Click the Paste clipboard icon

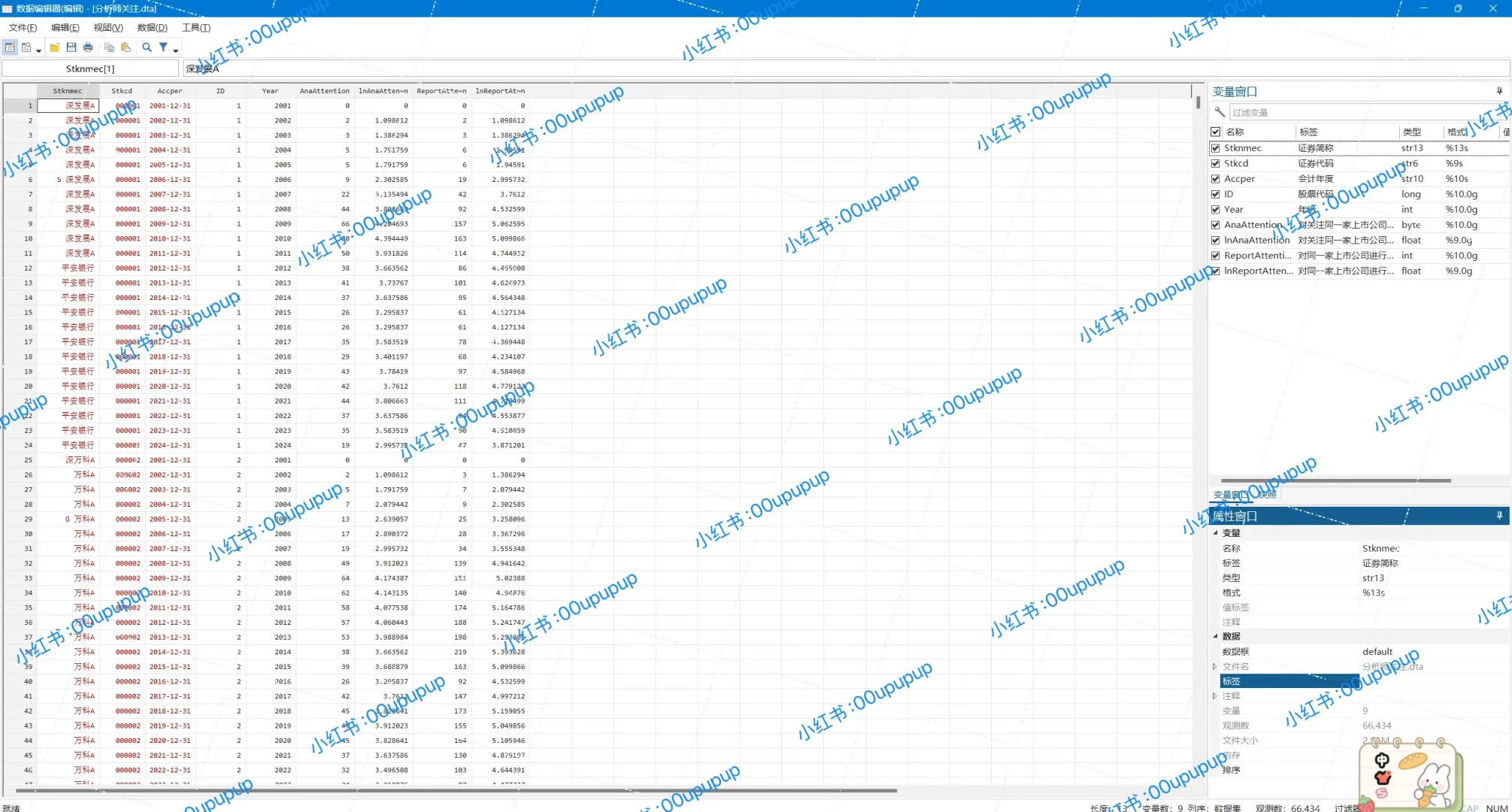pyautogui.click(x=126, y=47)
